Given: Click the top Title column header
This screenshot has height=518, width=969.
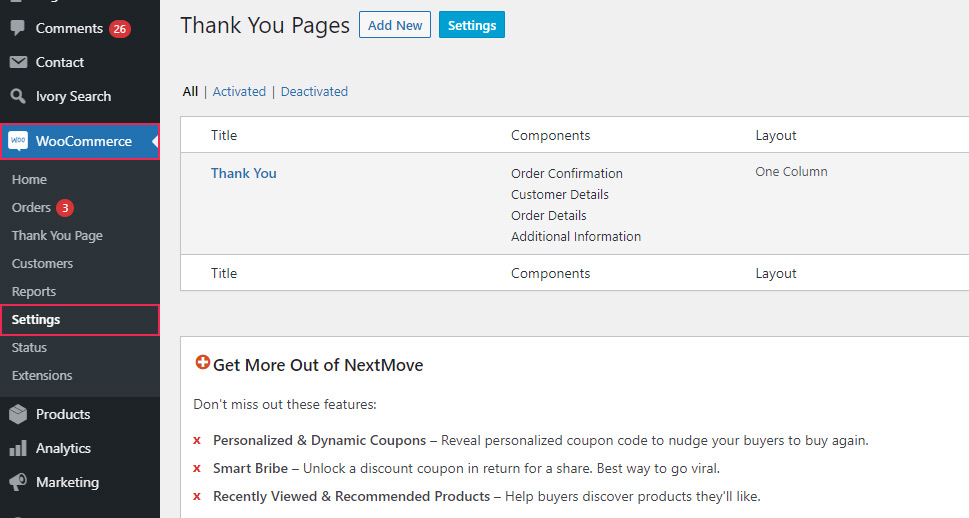Looking at the screenshot, I should click(224, 135).
